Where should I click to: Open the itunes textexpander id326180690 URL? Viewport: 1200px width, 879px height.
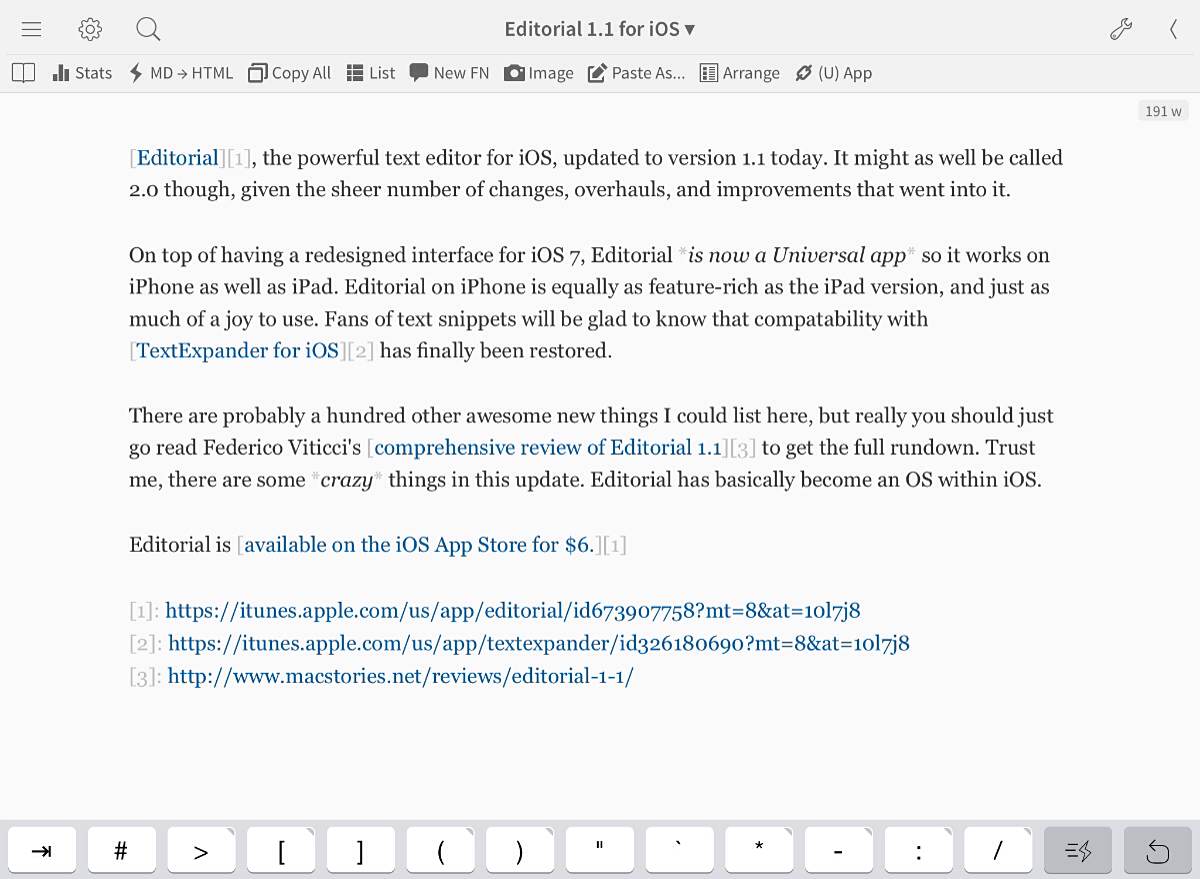(539, 643)
